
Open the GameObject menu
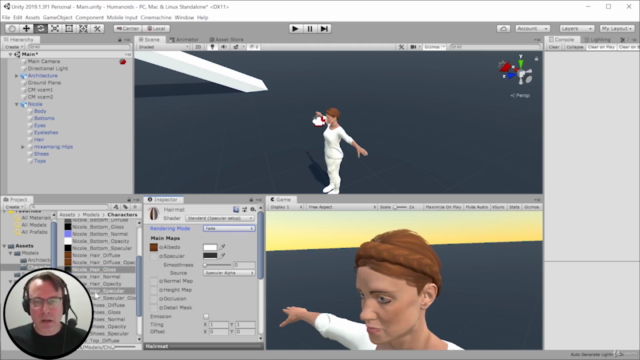coord(58,18)
